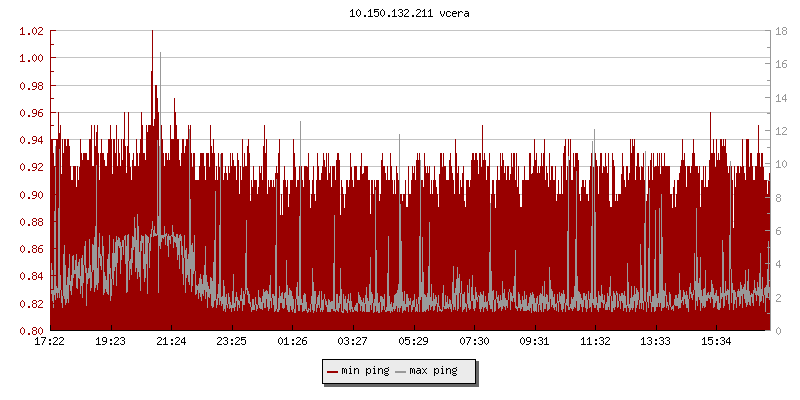Image resolution: width=800 pixels, height=400 pixels.
Task: Click the red min ping legend swatch
Action: (331, 372)
